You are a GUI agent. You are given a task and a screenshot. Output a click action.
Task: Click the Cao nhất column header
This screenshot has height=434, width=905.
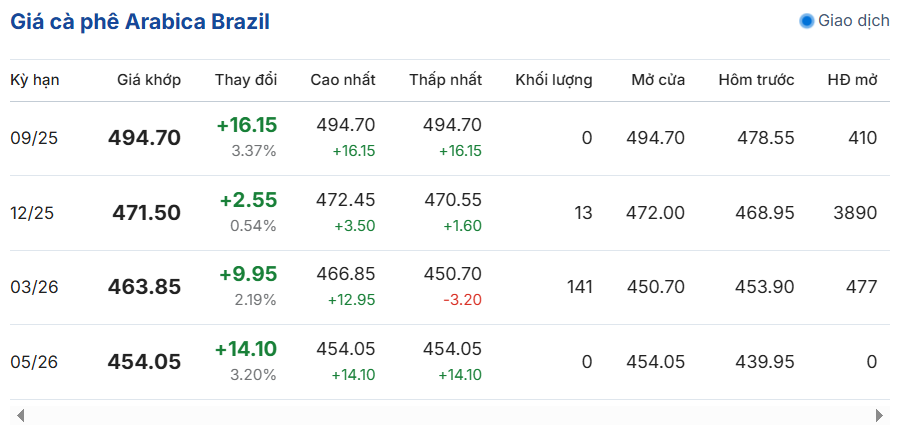point(343,80)
